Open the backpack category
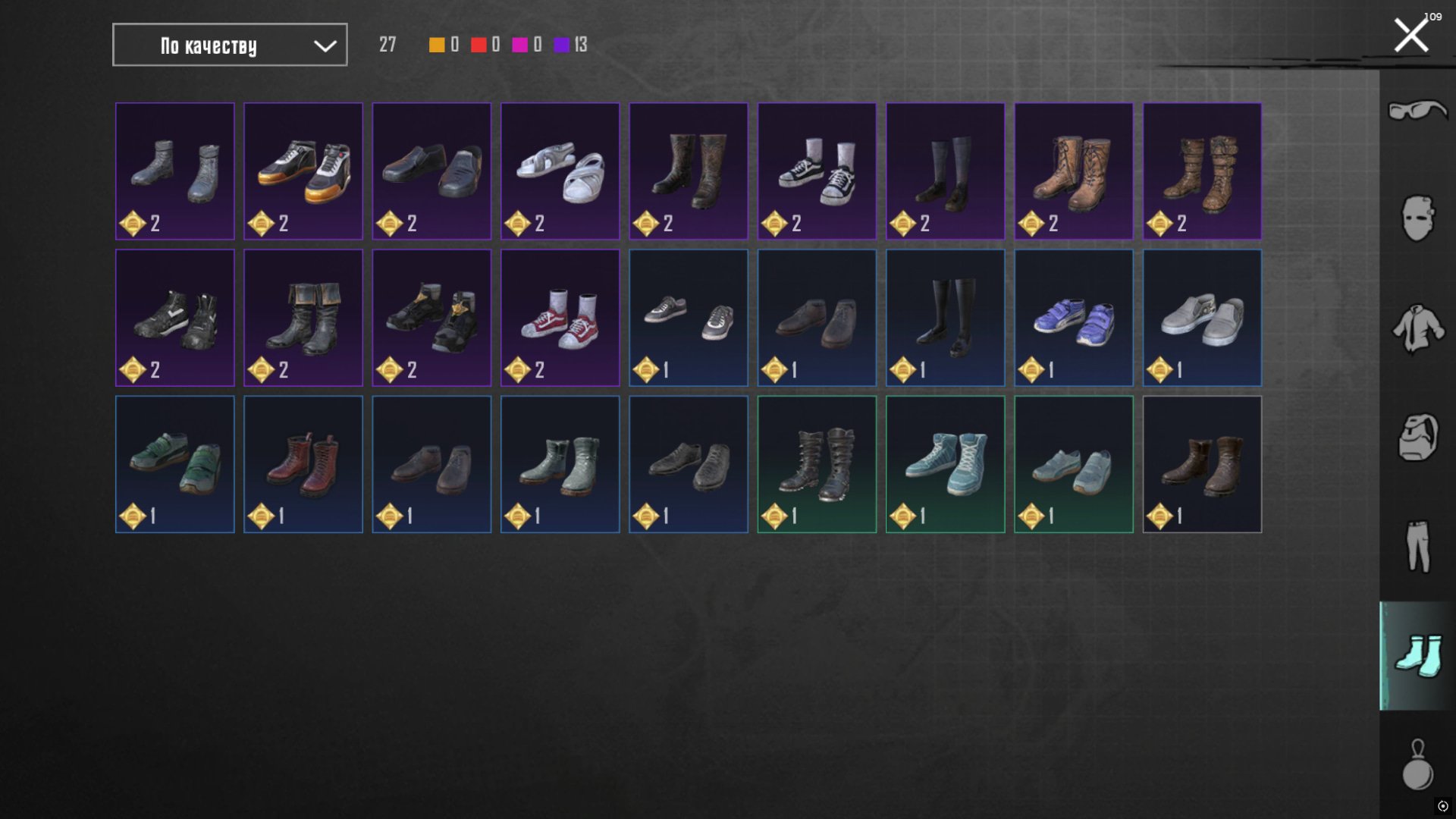Image resolution: width=1456 pixels, height=819 pixels. (x=1417, y=437)
